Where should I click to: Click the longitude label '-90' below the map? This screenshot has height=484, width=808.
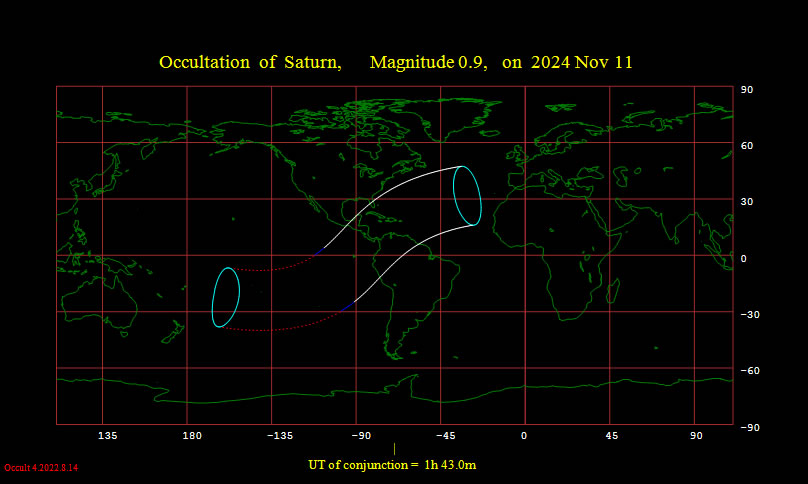[x=361, y=436]
